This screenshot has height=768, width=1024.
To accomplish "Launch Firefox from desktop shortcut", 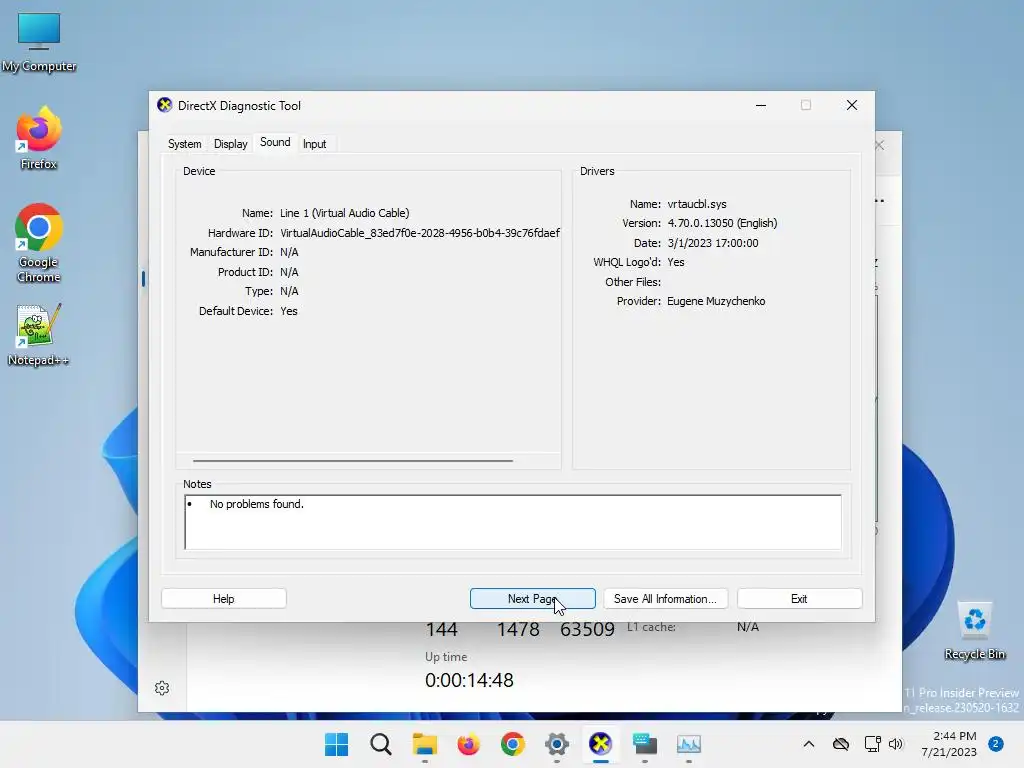I will 39,138.
